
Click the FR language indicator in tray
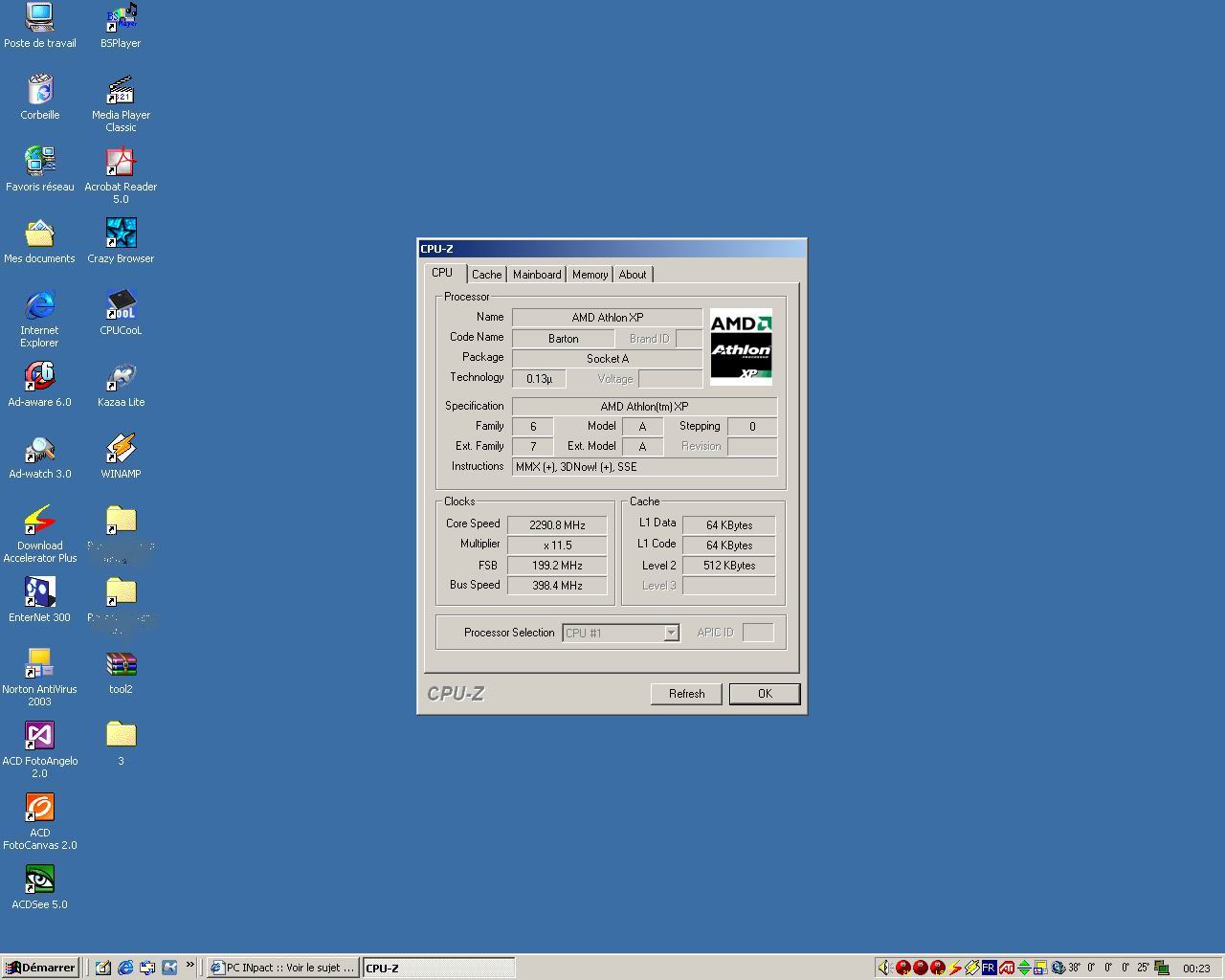pyautogui.click(x=990, y=968)
